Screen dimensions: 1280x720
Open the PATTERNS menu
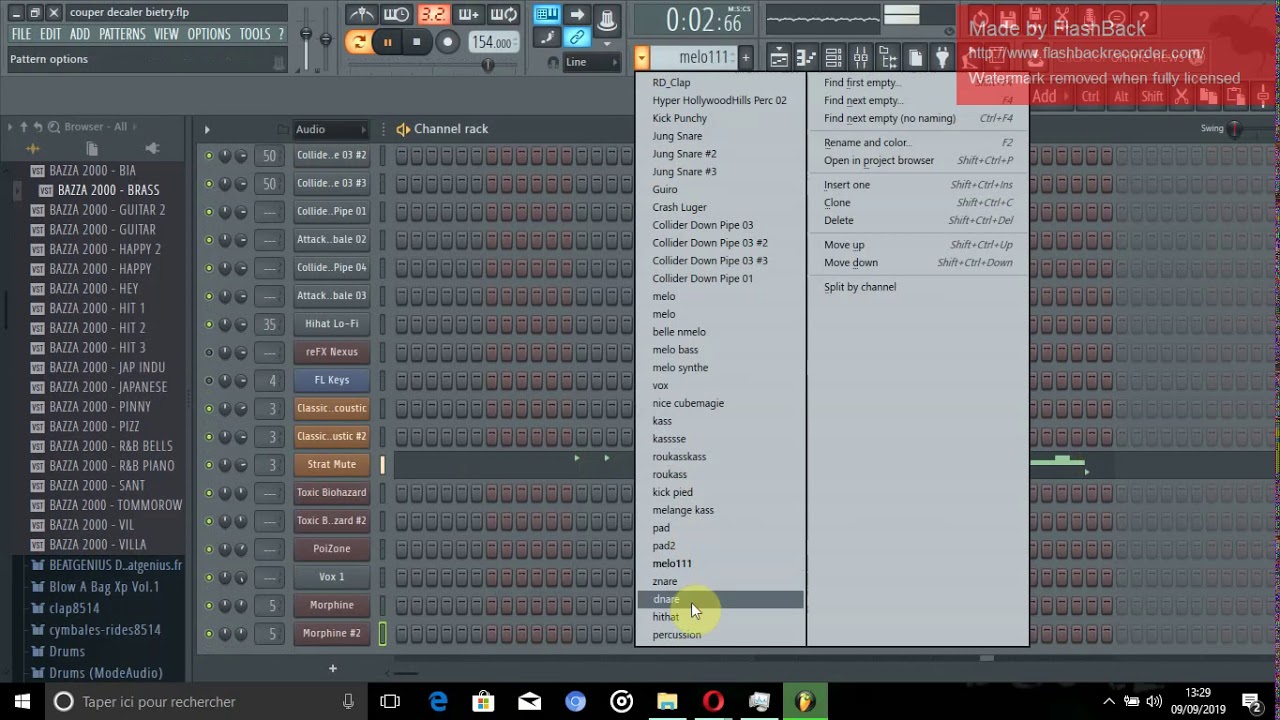coord(122,34)
